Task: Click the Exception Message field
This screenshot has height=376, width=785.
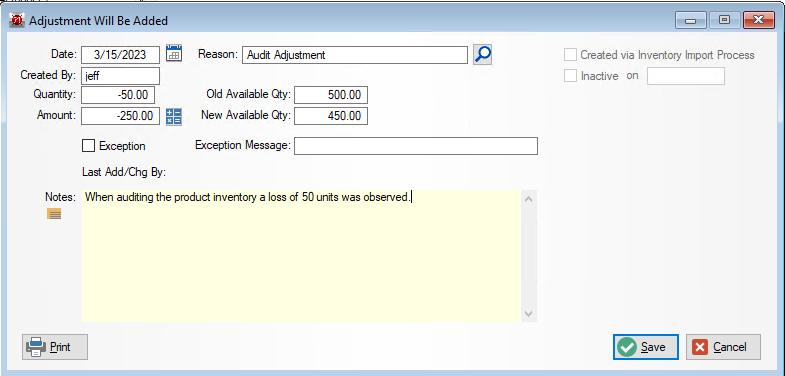Action: tap(416, 146)
